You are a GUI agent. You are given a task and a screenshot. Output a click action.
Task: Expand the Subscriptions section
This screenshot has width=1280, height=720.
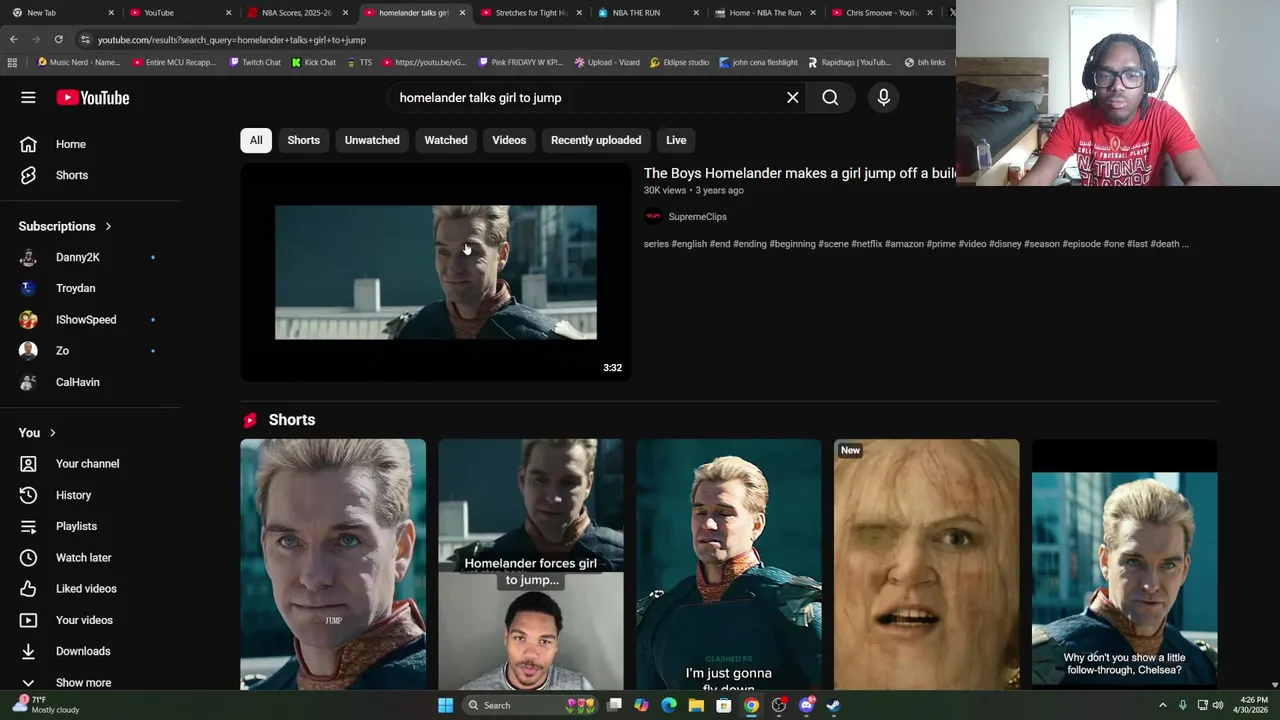click(65, 226)
